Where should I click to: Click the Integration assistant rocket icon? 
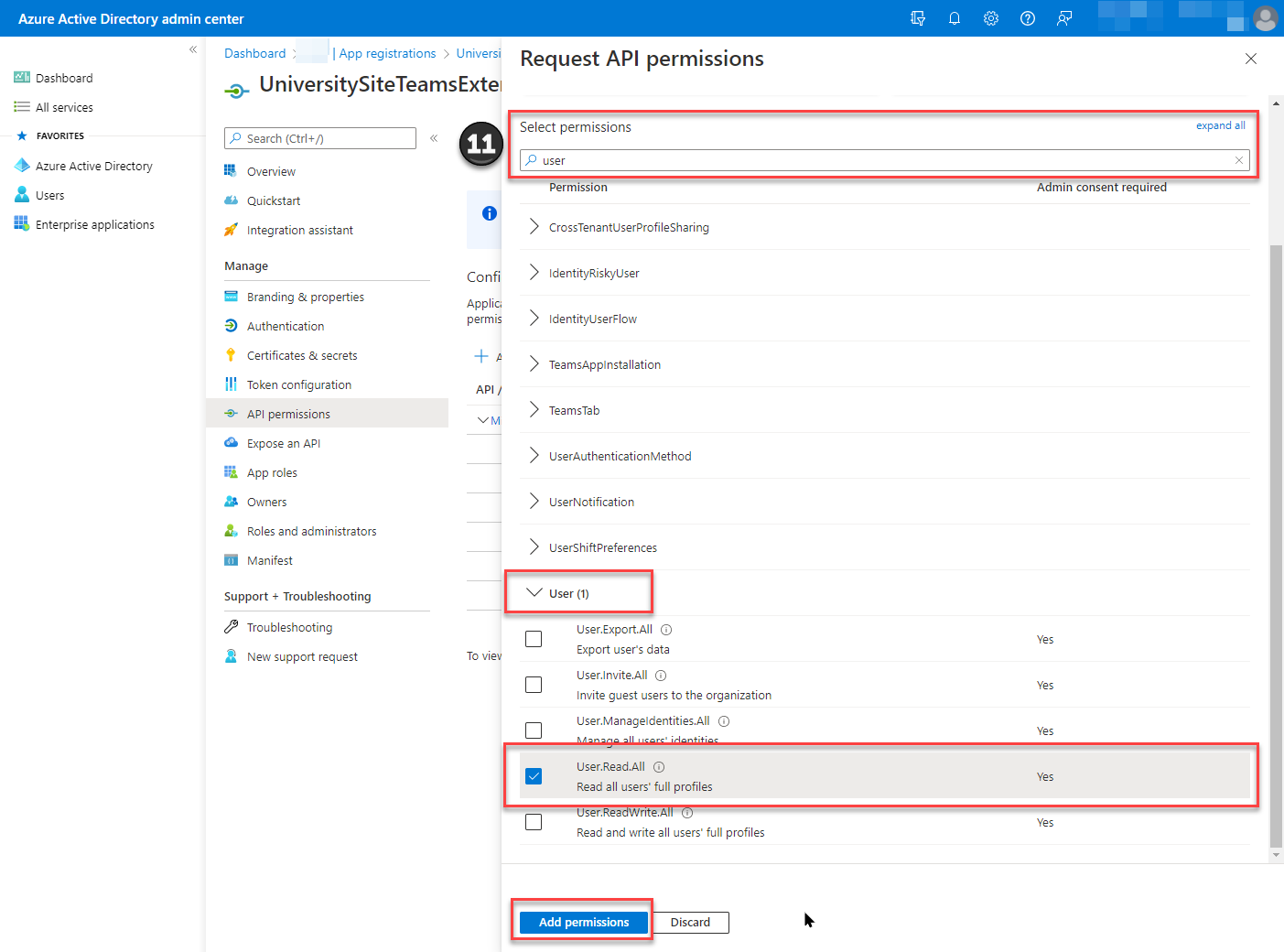(231, 230)
